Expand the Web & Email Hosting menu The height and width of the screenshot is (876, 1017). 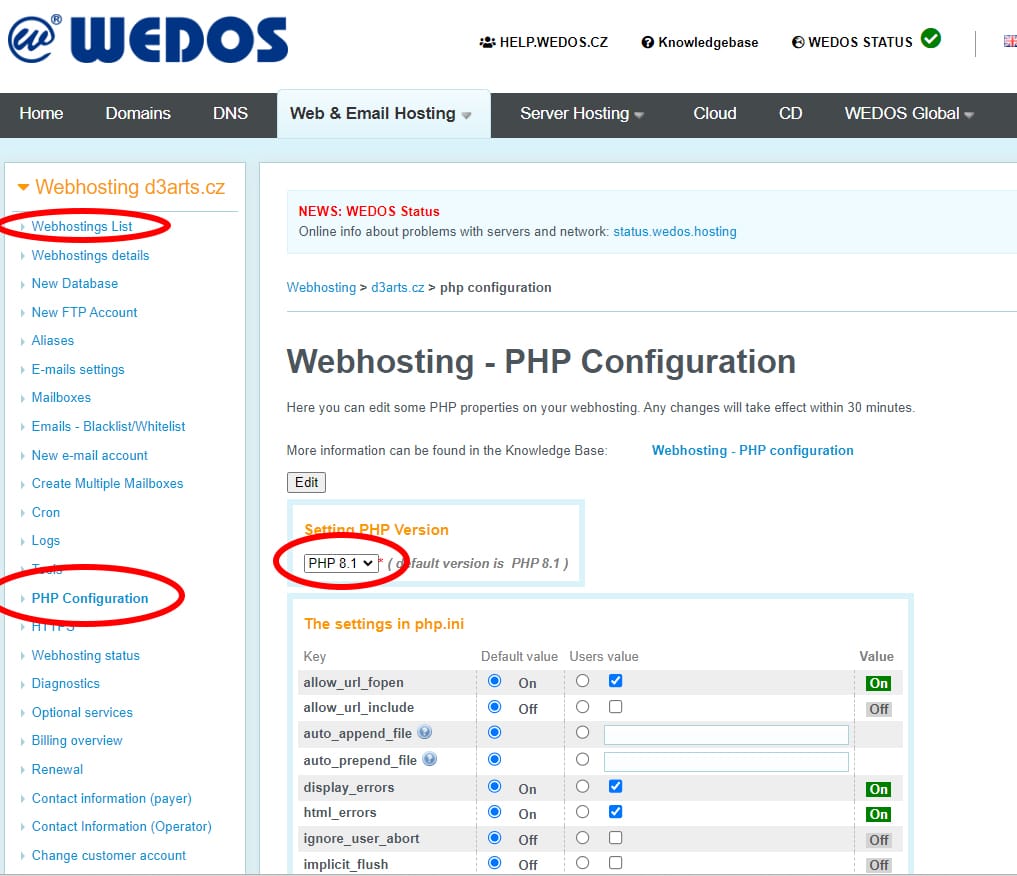pyautogui.click(x=381, y=113)
